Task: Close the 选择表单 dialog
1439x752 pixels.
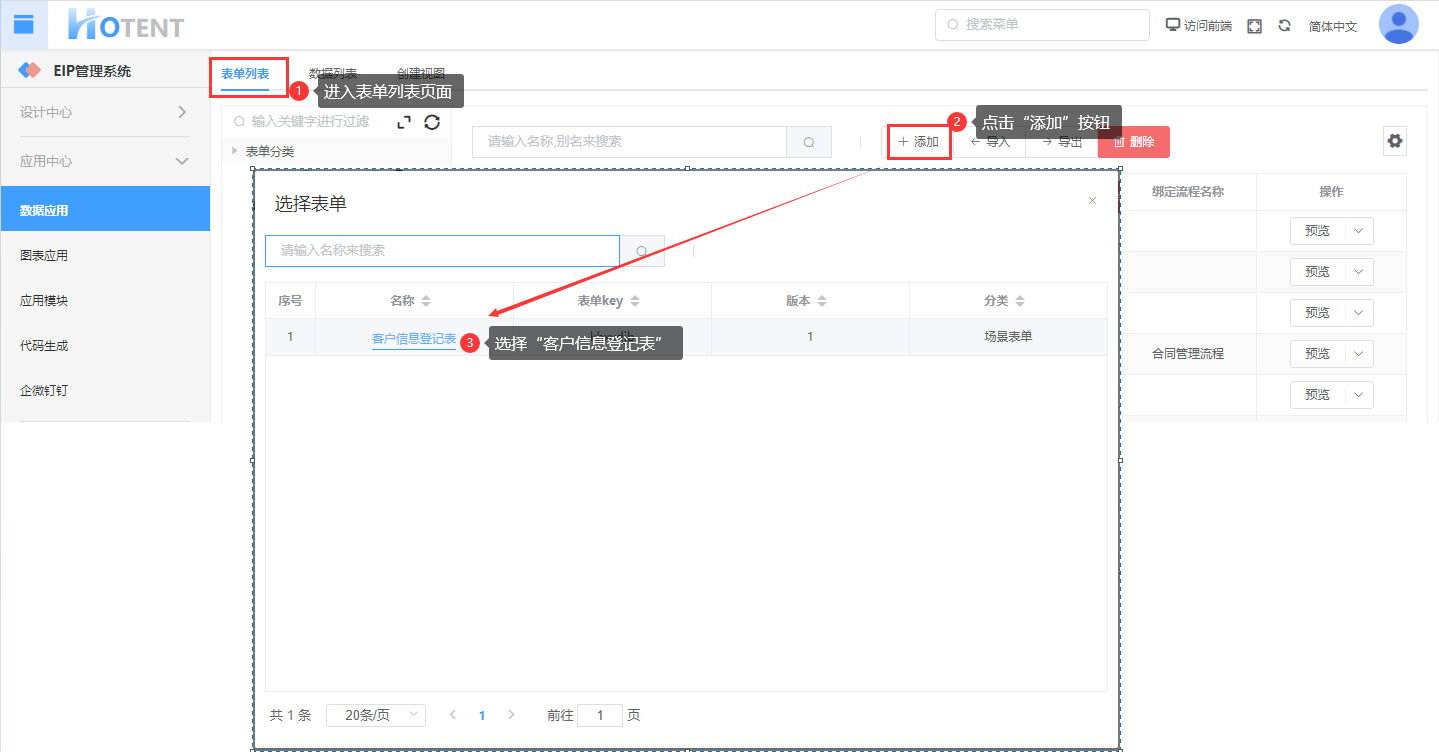Action: pos(1092,201)
